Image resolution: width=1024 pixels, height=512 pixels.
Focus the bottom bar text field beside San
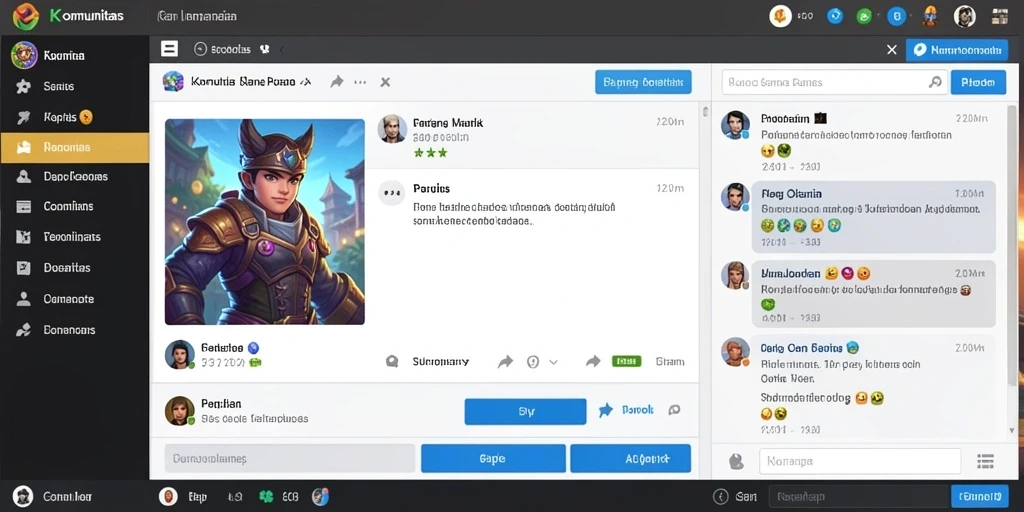click(858, 496)
